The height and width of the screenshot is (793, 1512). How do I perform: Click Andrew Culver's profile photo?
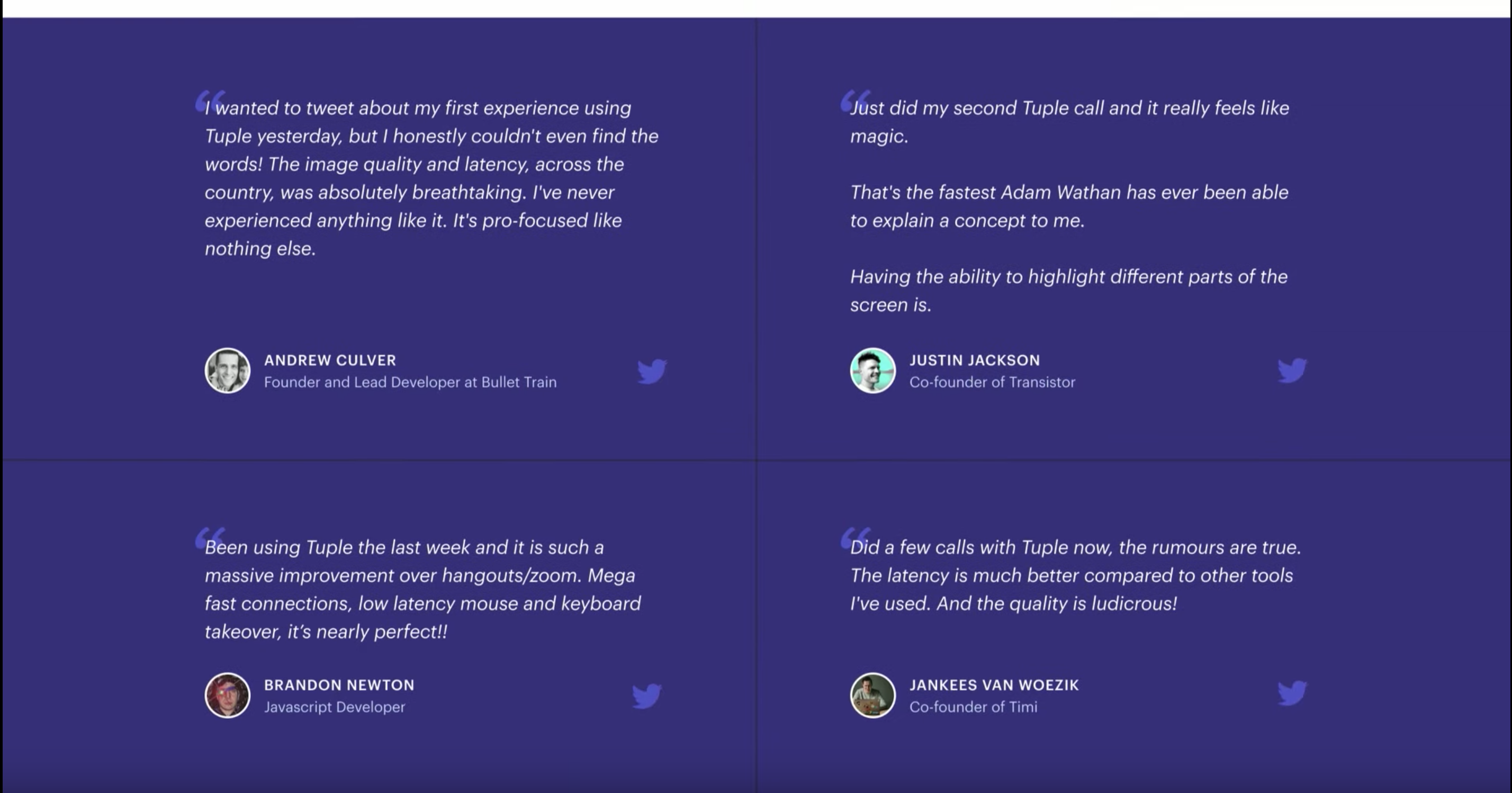[x=227, y=371]
